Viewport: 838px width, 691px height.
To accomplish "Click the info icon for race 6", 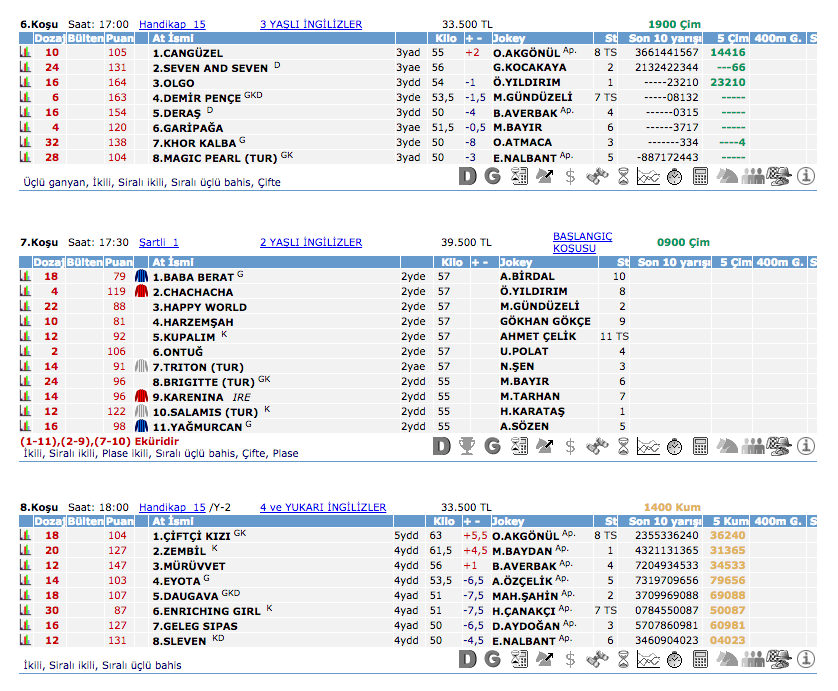I will coord(806,177).
